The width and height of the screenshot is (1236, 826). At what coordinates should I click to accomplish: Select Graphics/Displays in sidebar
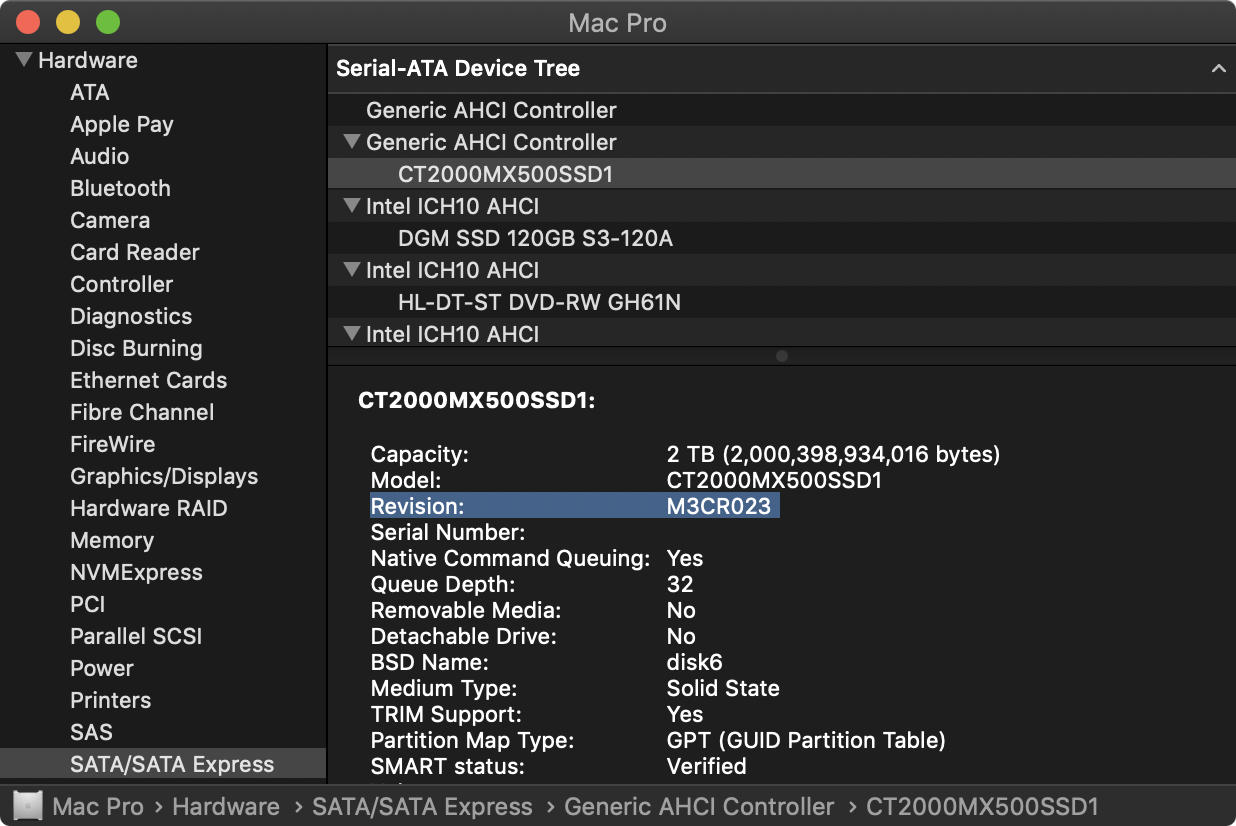(164, 476)
